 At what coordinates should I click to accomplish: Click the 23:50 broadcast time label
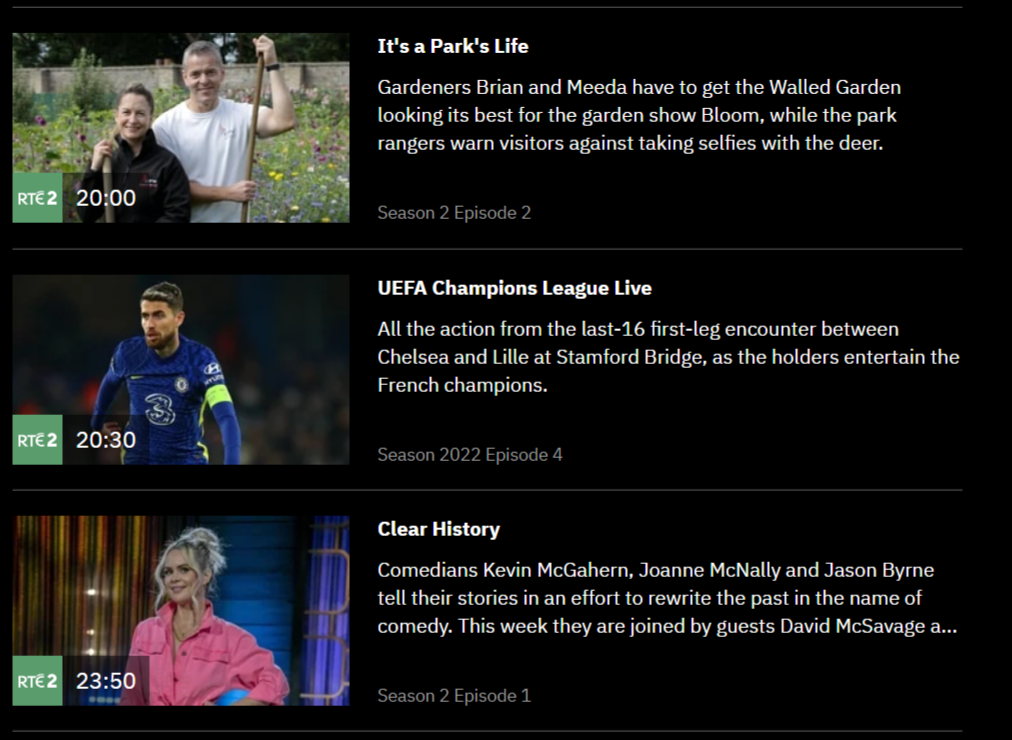(x=106, y=681)
